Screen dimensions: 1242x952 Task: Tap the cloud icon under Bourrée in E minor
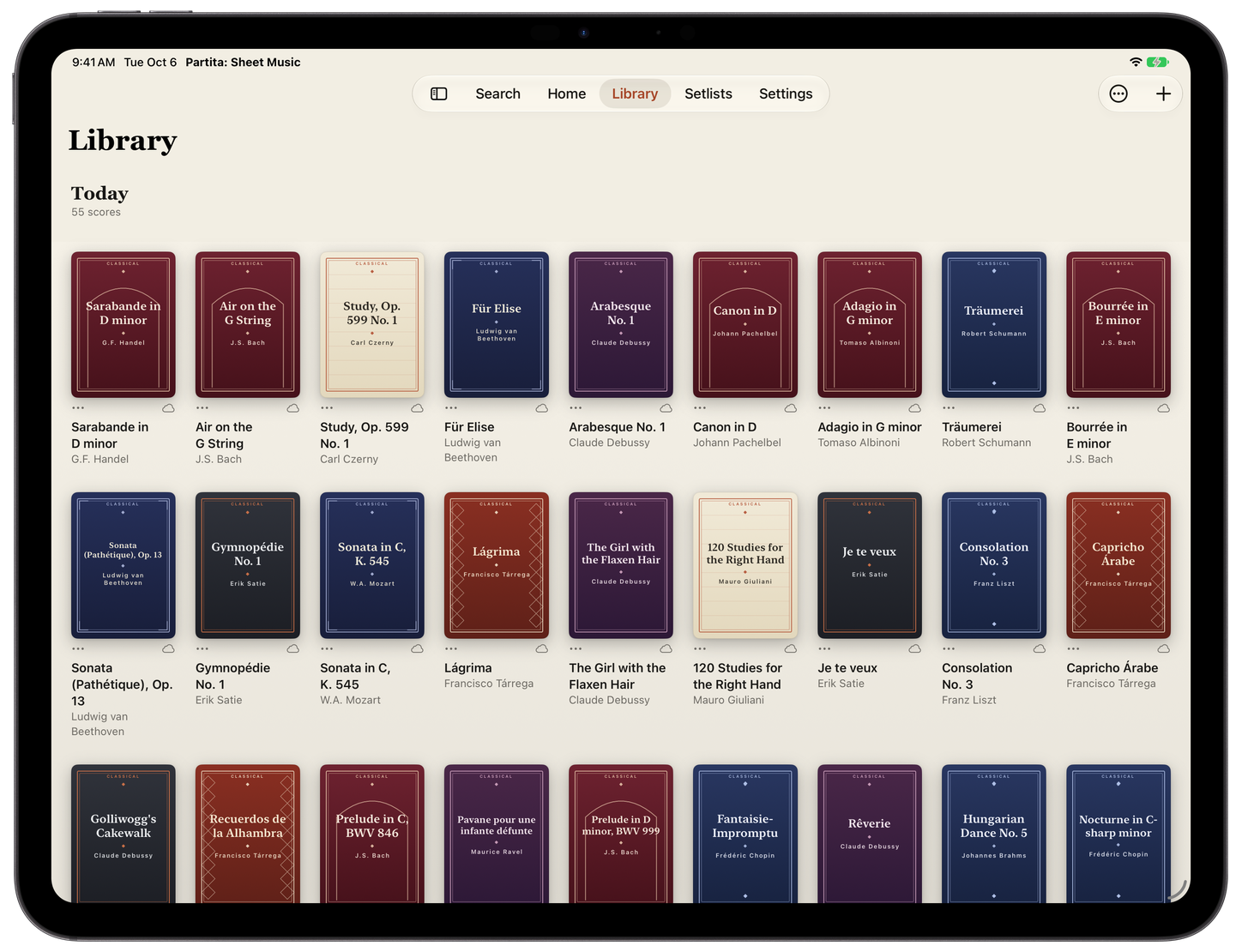1164,408
